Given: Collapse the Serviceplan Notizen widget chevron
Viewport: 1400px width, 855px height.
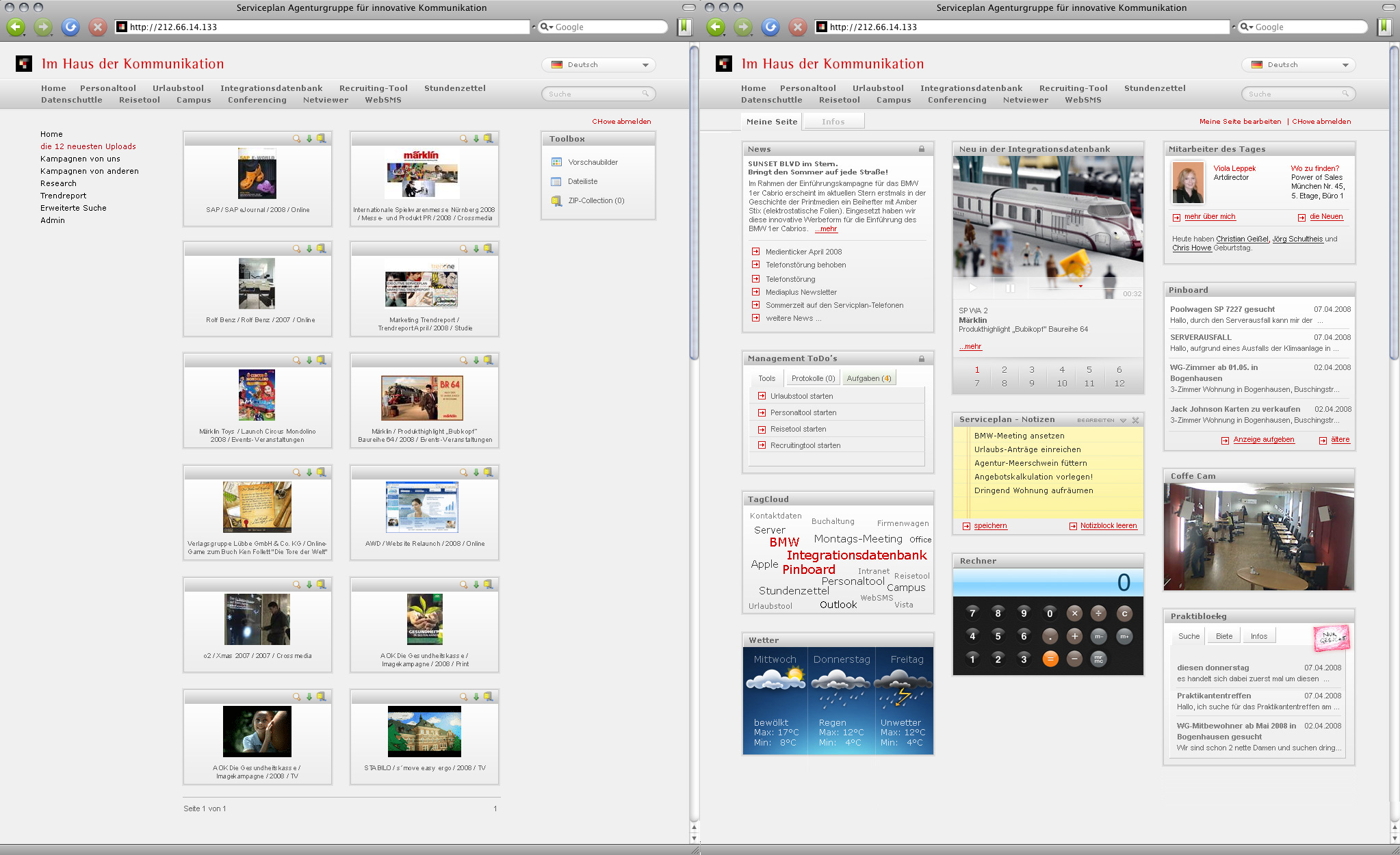Looking at the screenshot, I should 1123,420.
